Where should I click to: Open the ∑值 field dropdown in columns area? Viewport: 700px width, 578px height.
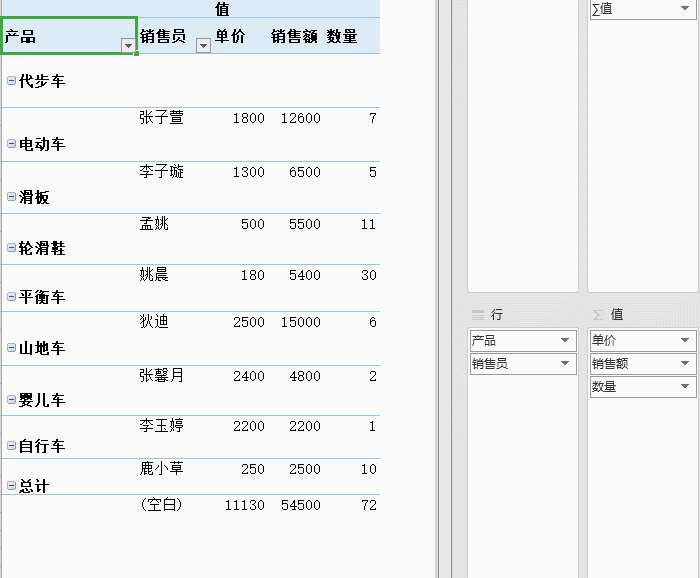(685, 8)
